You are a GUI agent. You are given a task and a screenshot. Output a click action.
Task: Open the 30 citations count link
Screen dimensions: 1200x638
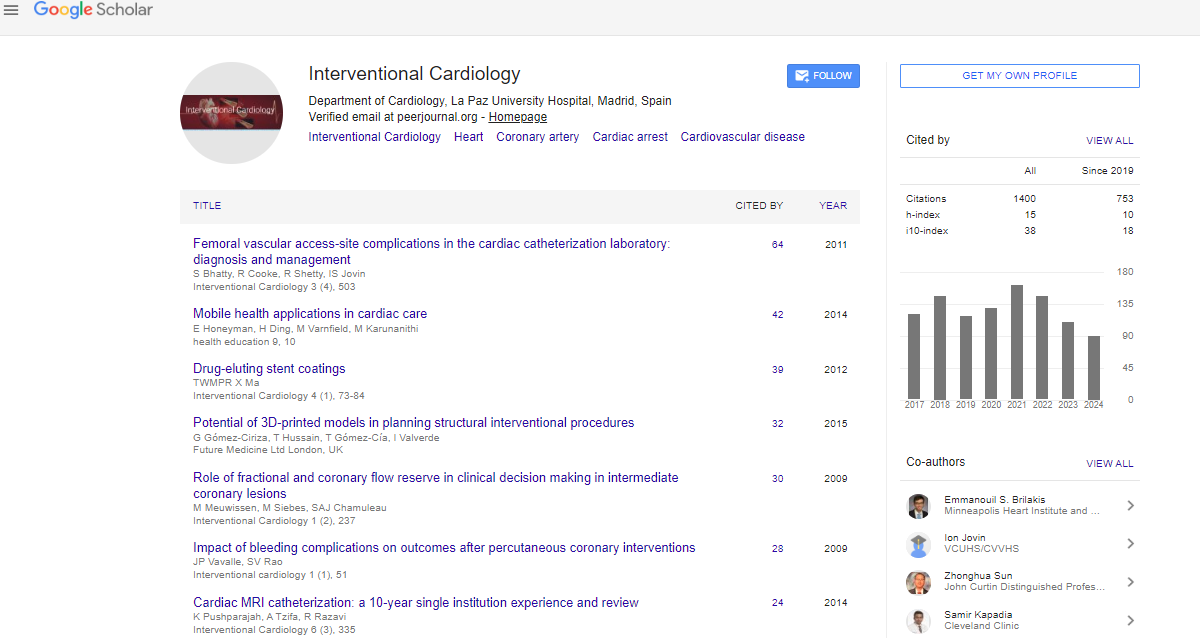(777, 478)
